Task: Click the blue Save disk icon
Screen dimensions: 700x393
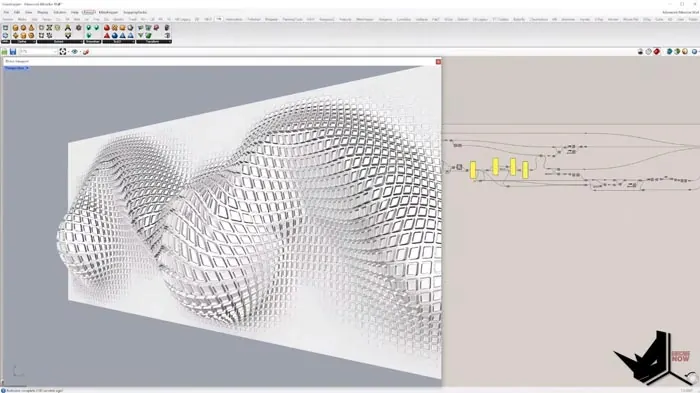Action: point(13,52)
